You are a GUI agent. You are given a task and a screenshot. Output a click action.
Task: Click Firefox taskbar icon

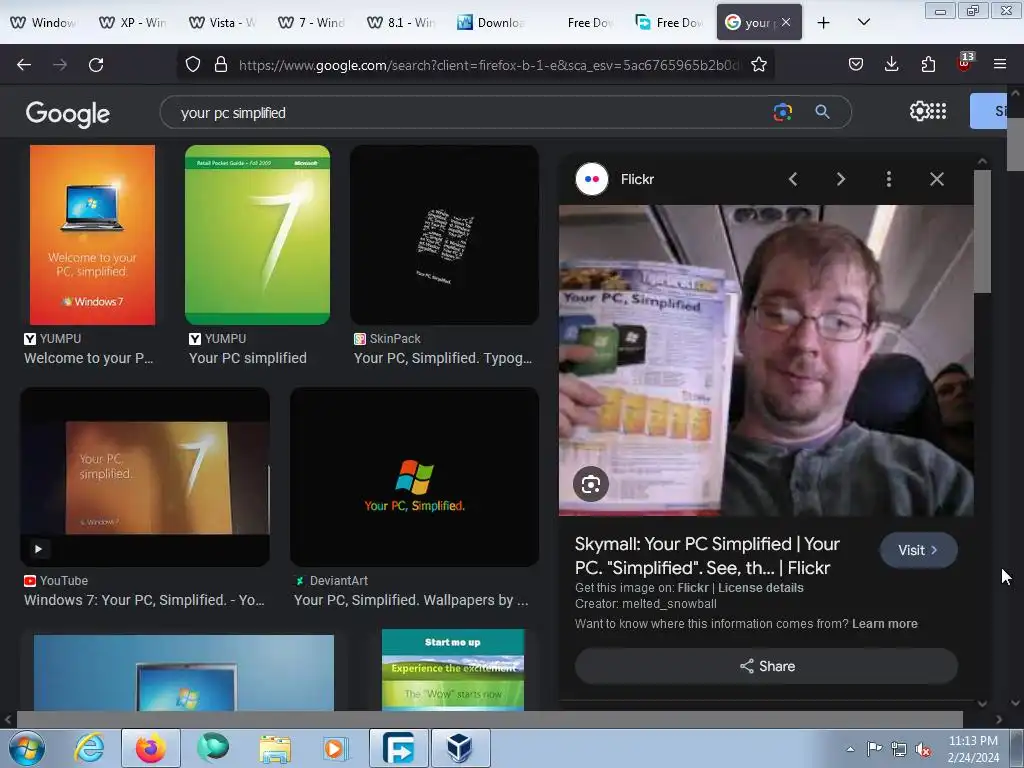click(x=150, y=748)
